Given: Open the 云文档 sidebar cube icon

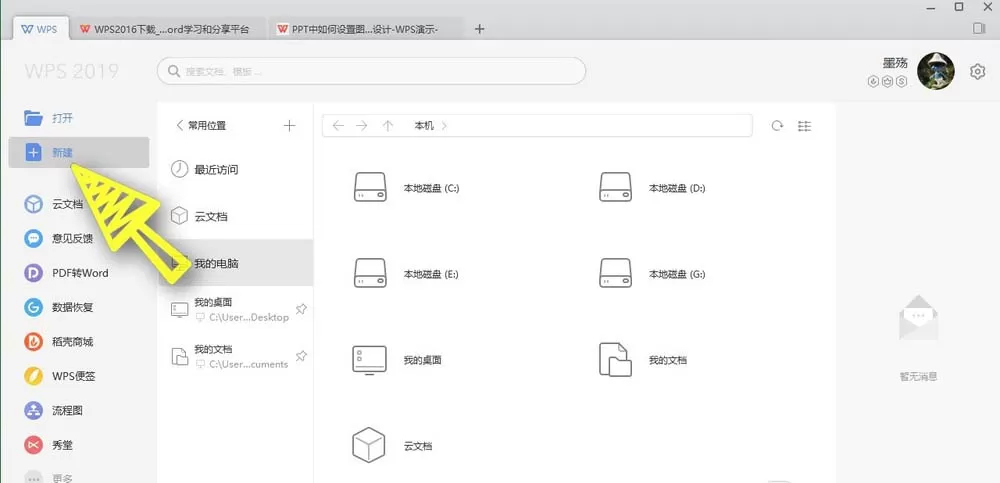Looking at the screenshot, I should click(x=33, y=204).
